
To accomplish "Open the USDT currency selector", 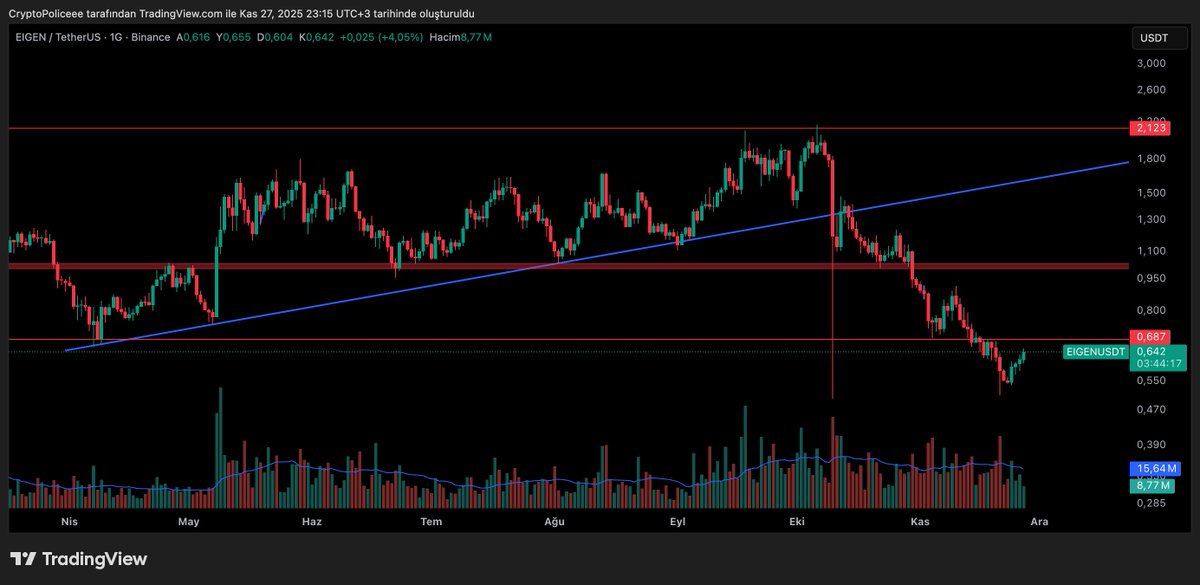I will click(x=1160, y=38).
